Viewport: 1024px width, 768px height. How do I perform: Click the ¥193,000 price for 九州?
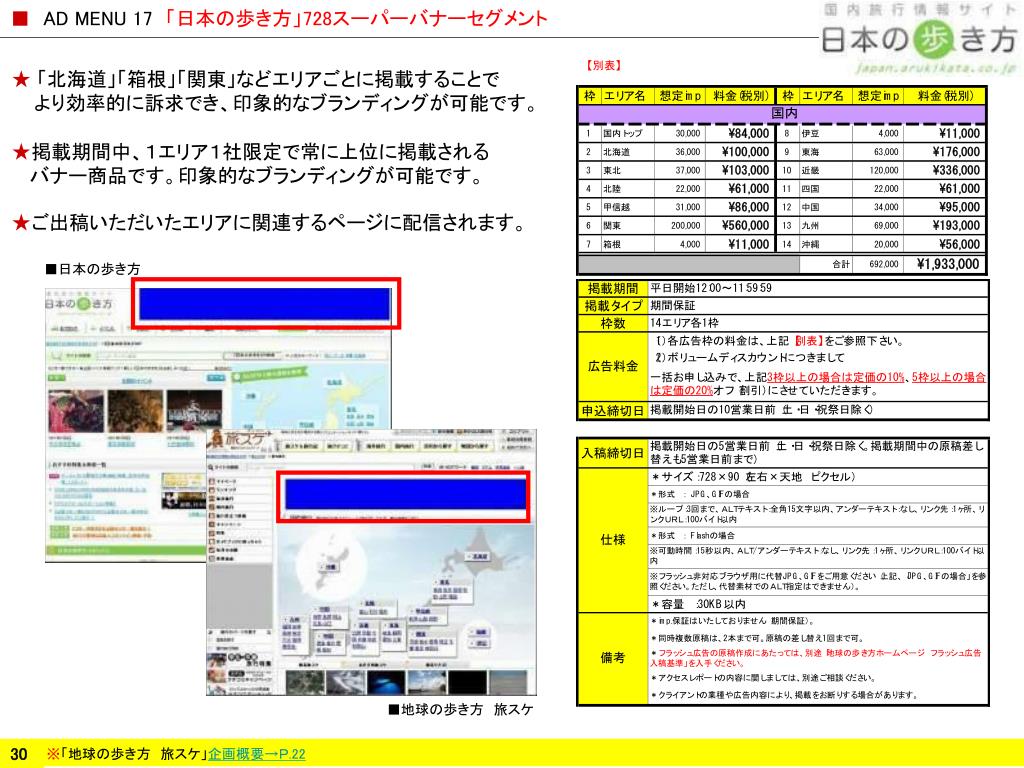956,225
